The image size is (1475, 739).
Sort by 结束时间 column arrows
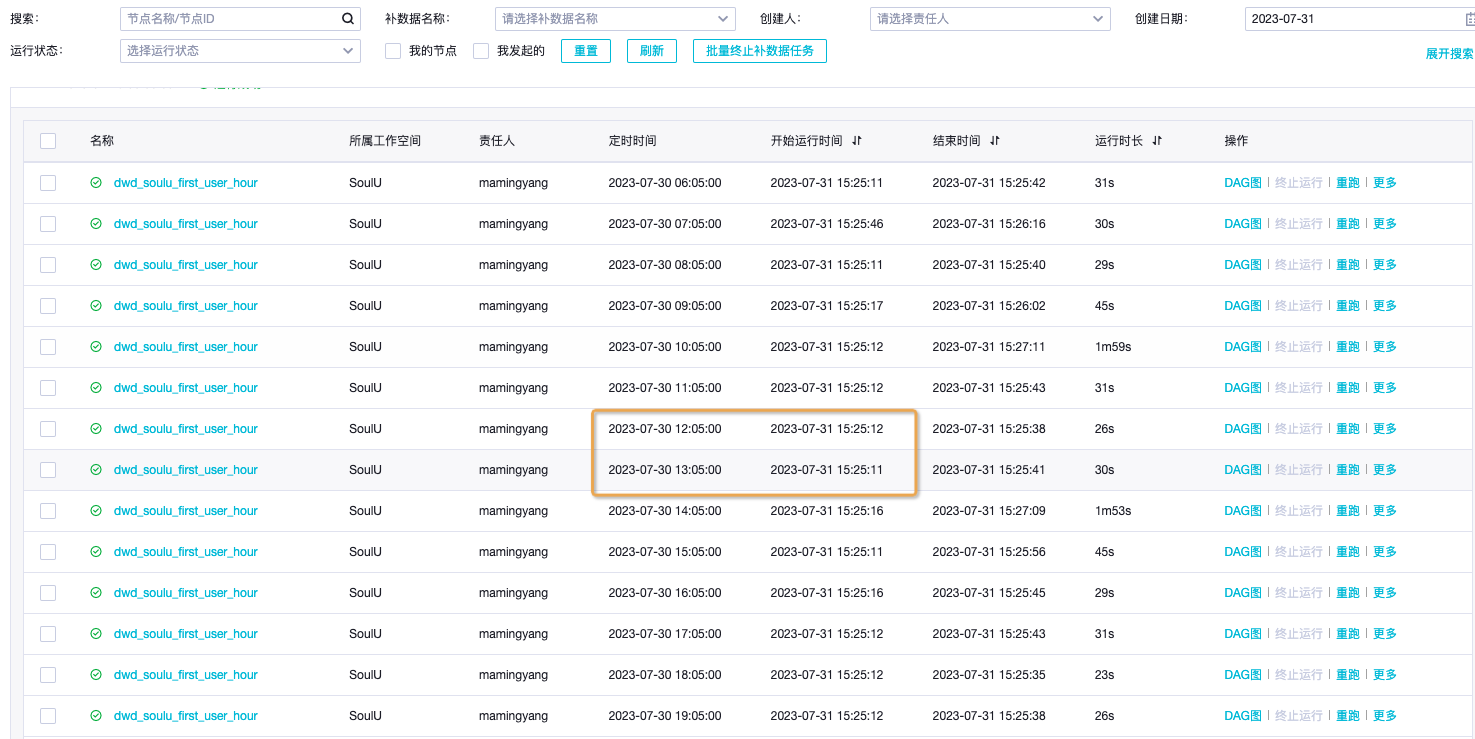point(994,141)
